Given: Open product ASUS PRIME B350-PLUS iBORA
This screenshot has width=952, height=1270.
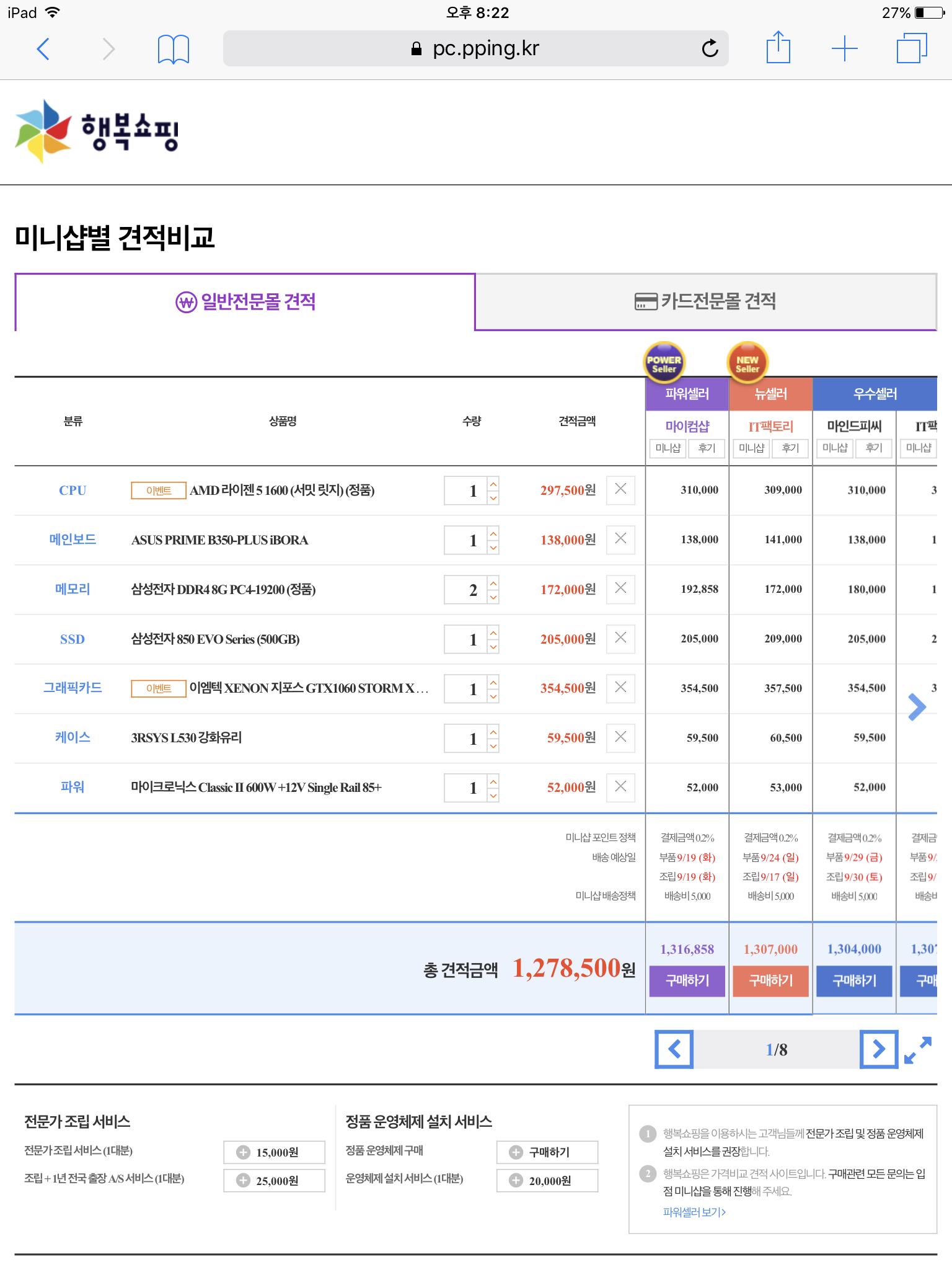Looking at the screenshot, I should (x=219, y=540).
